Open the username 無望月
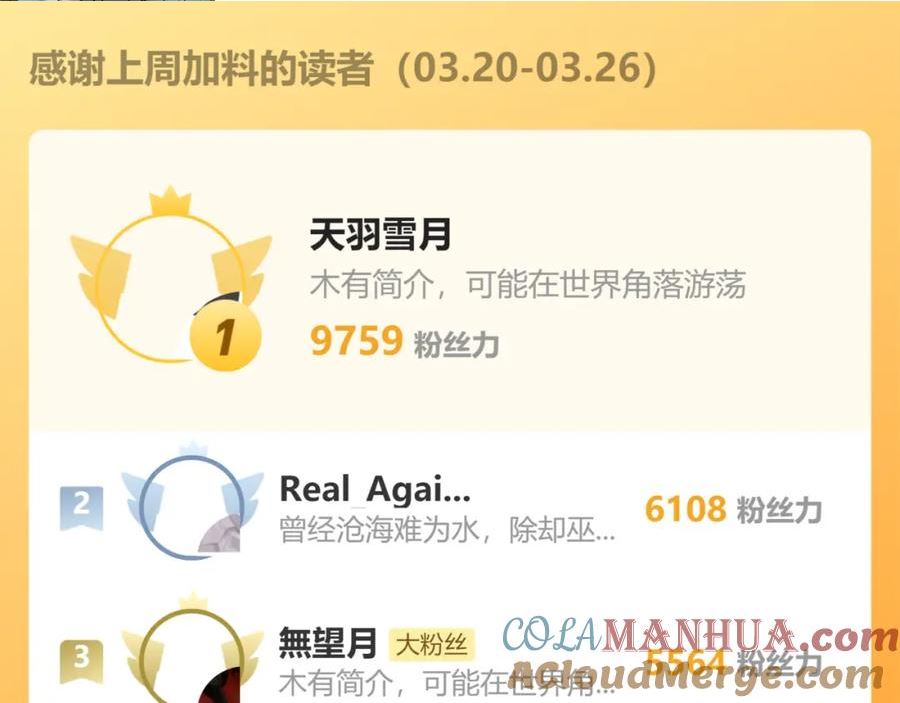900x703 pixels. pyautogui.click(x=328, y=643)
